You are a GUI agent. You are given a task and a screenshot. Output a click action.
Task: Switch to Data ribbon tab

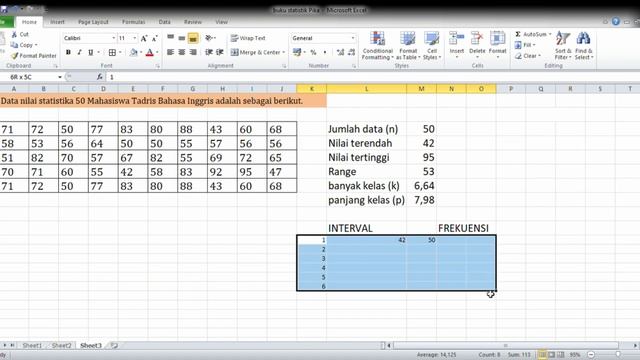164,22
